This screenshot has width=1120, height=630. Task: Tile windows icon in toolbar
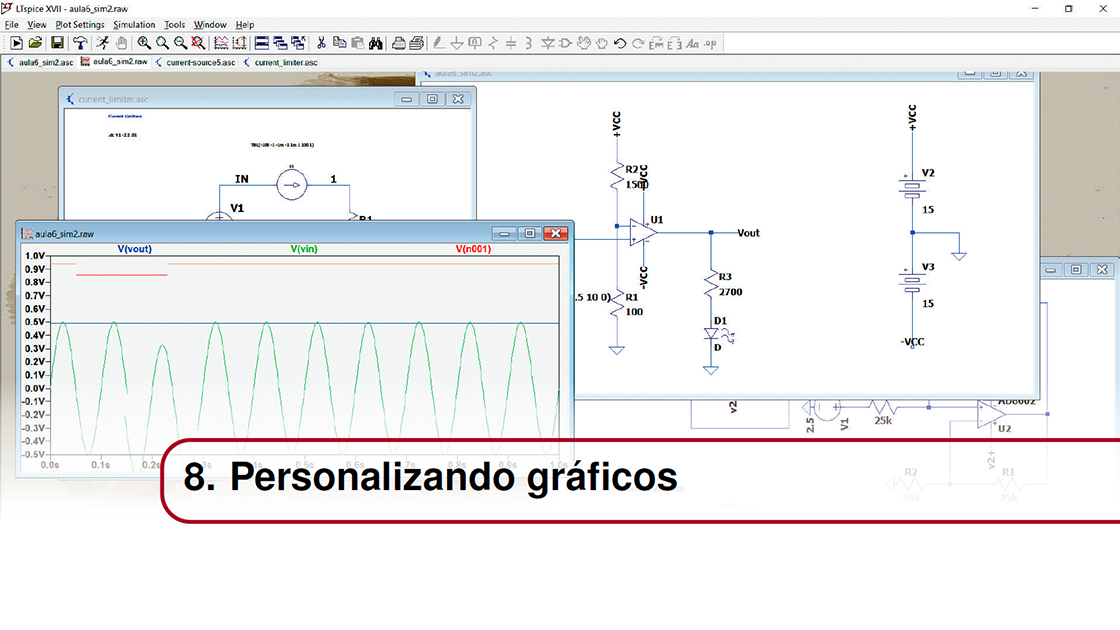pos(262,44)
